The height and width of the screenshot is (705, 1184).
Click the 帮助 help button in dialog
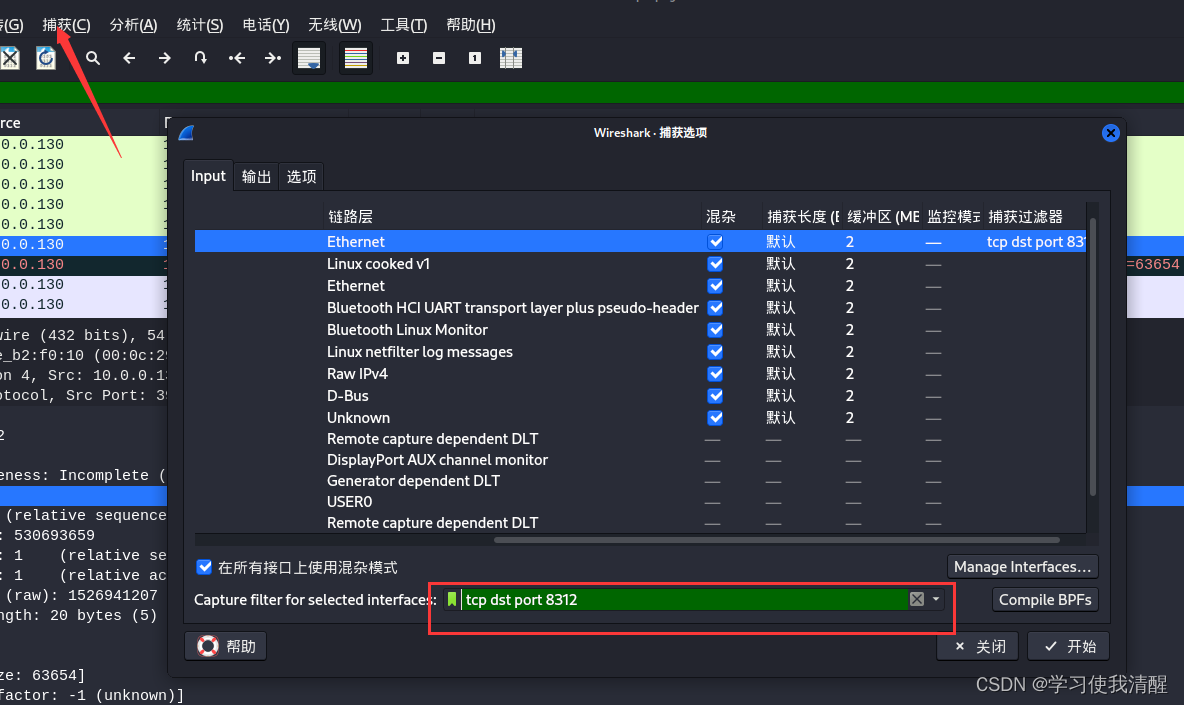(226, 646)
